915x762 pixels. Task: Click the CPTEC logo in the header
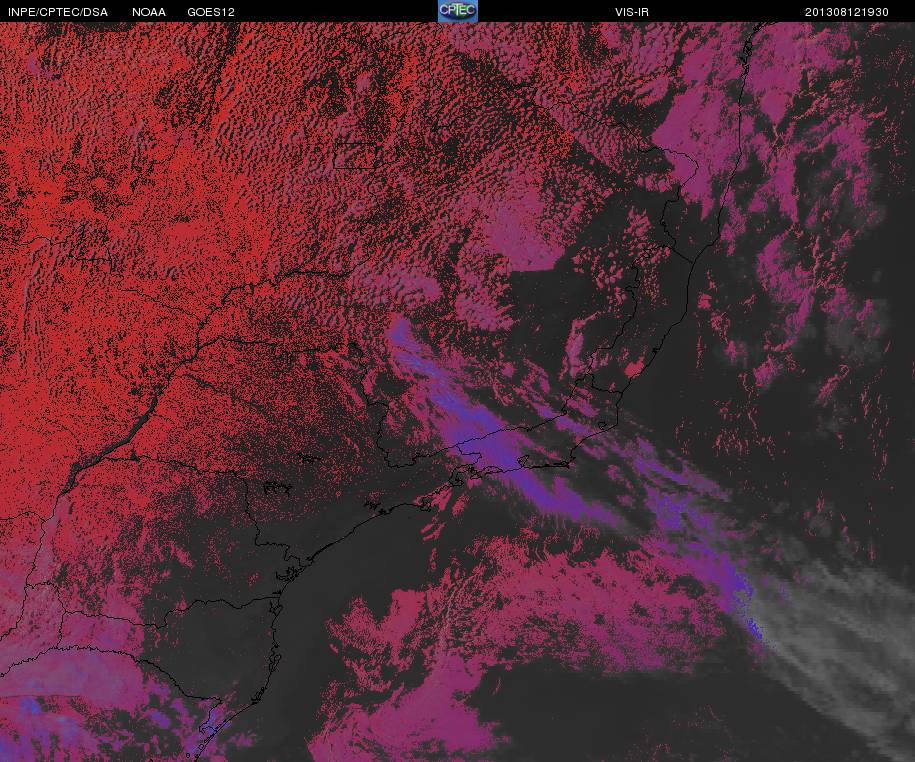(x=458, y=11)
